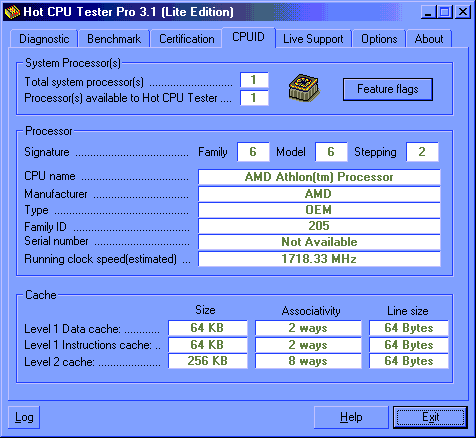Show the About tab

pyautogui.click(x=429, y=39)
